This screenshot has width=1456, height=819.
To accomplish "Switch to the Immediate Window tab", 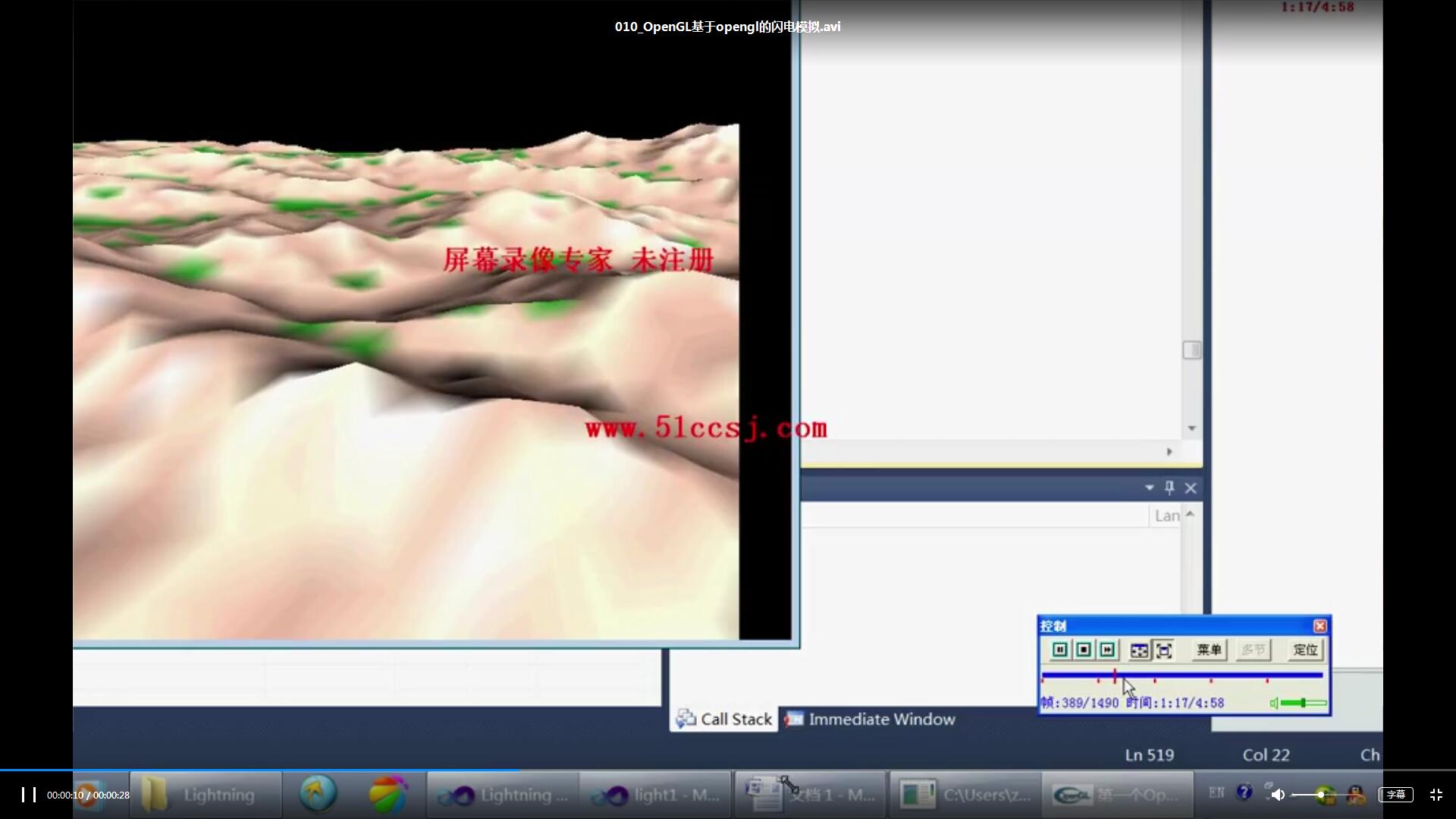I will [871, 719].
